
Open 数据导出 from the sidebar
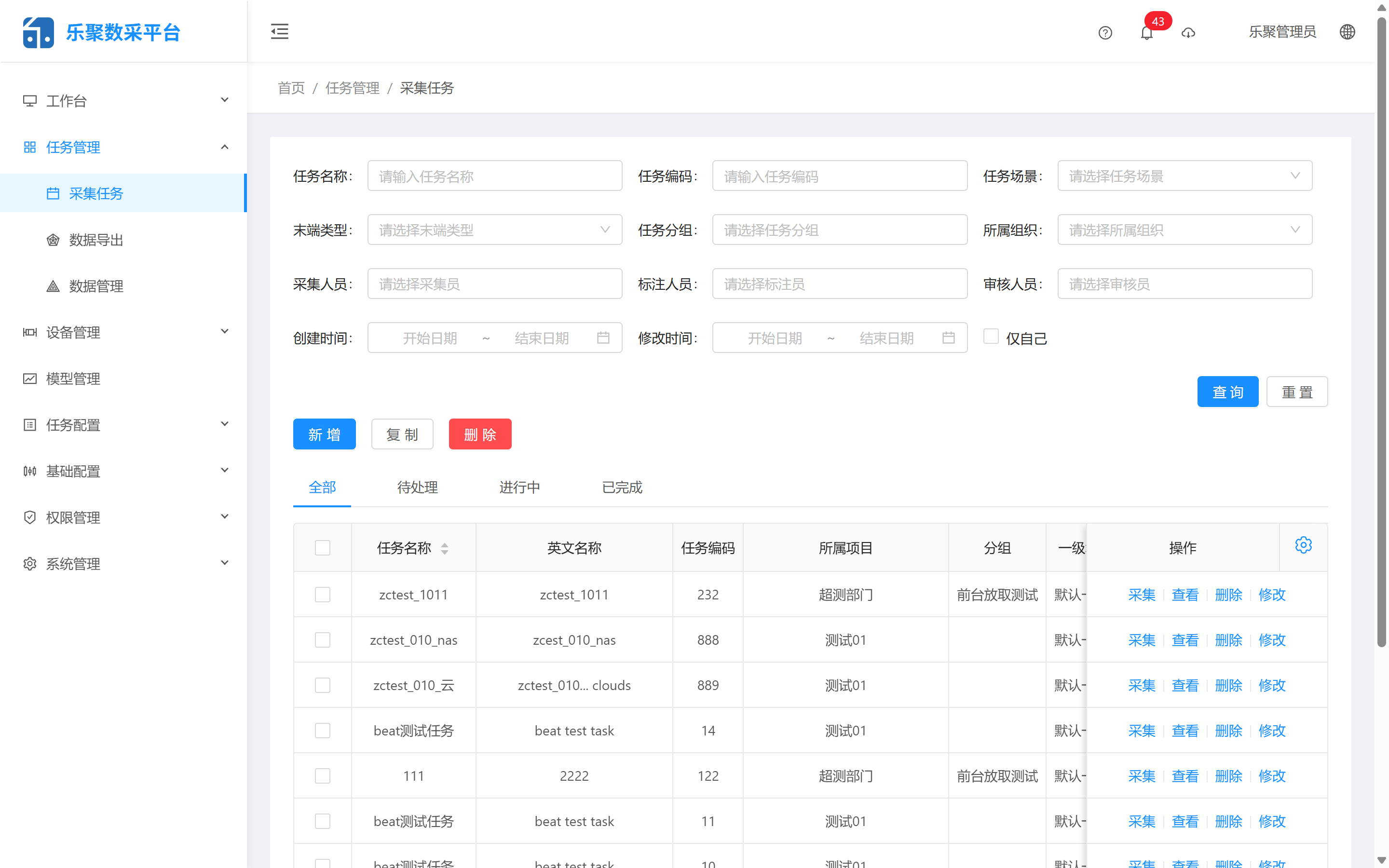click(95, 239)
